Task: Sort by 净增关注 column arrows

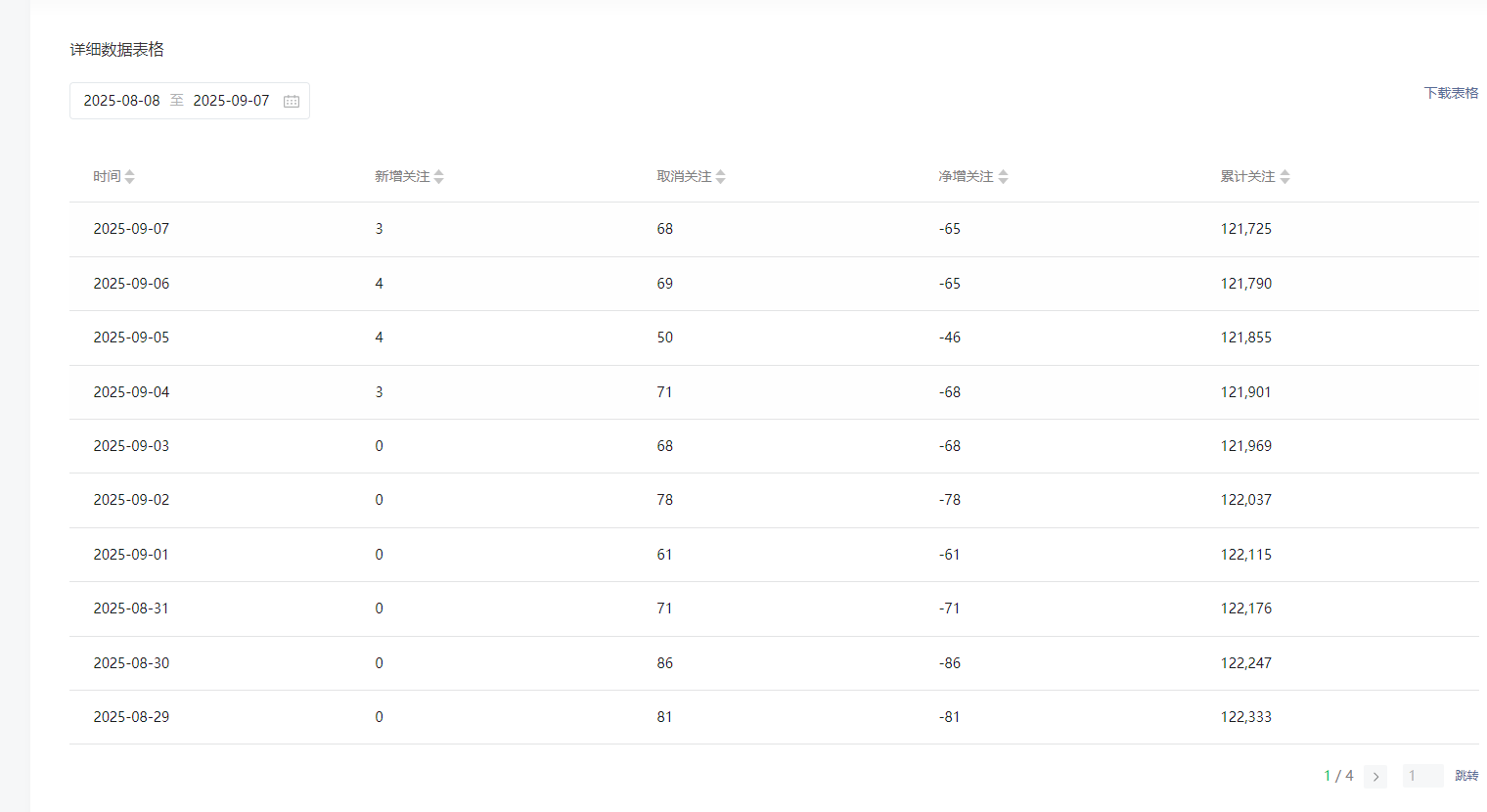Action: pos(1004,177)
